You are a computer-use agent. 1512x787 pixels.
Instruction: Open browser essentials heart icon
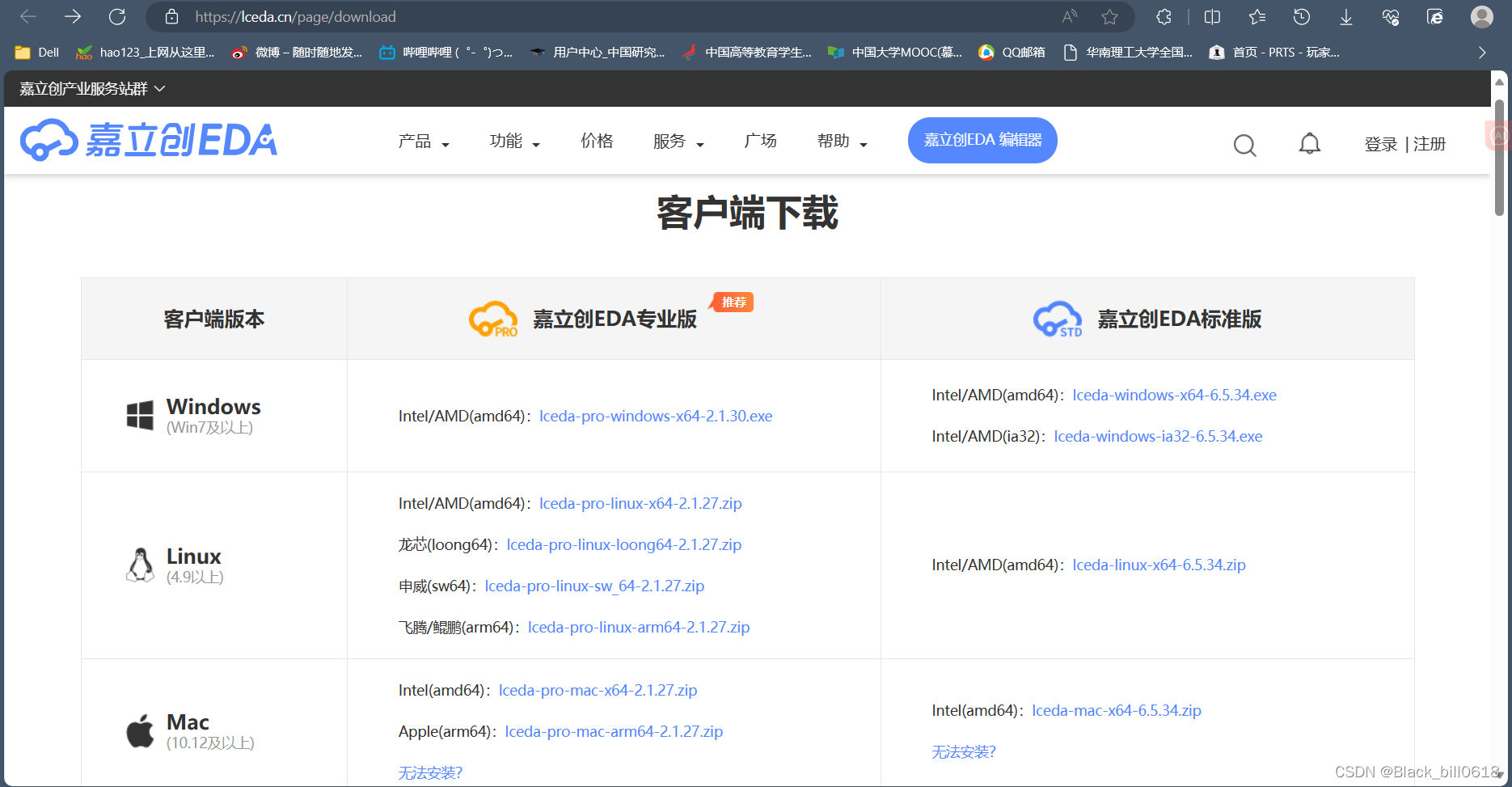point(1390,16)
